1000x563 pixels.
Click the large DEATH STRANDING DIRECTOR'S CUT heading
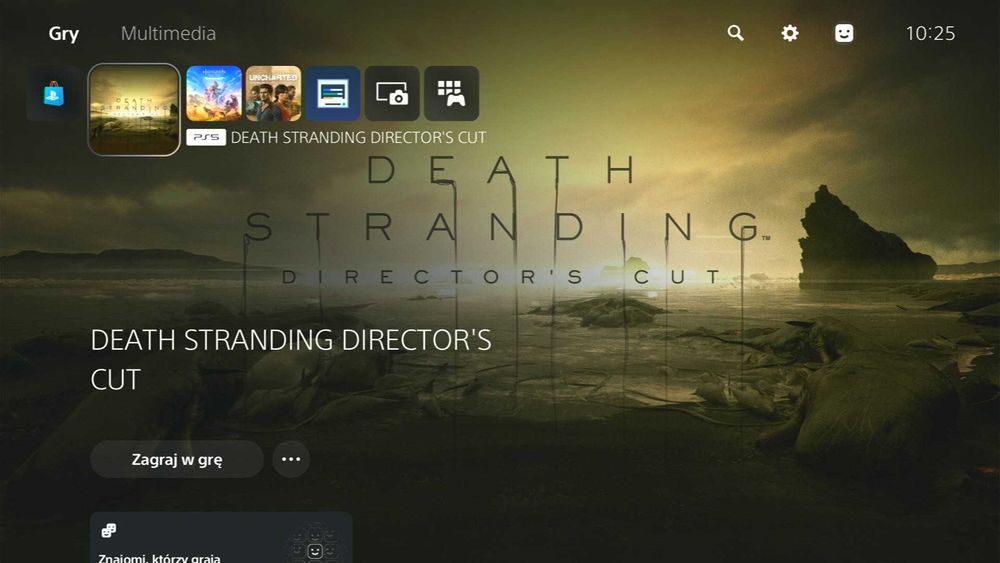pos(291,360)
